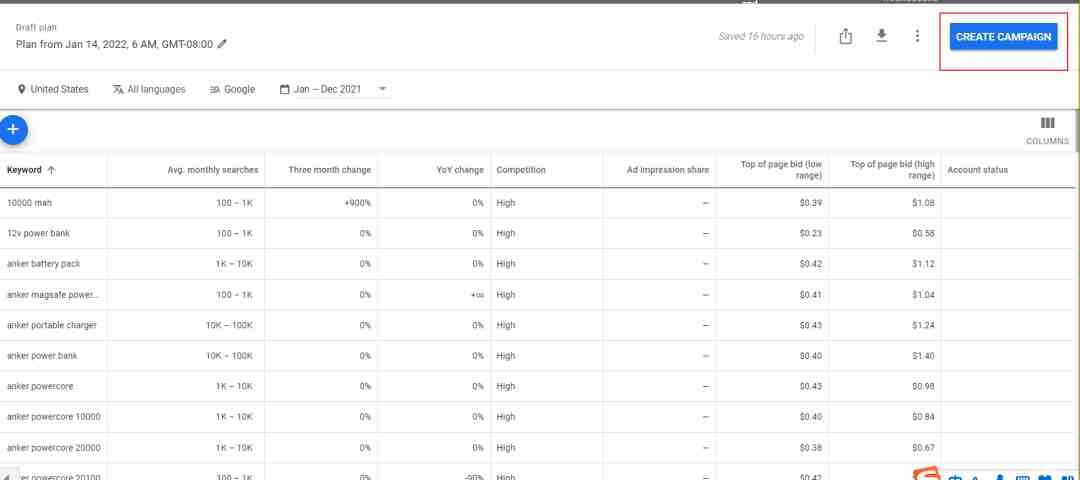
Task: Click the 'Saved 16 hours ago' status text
Action: pos(761,36)
